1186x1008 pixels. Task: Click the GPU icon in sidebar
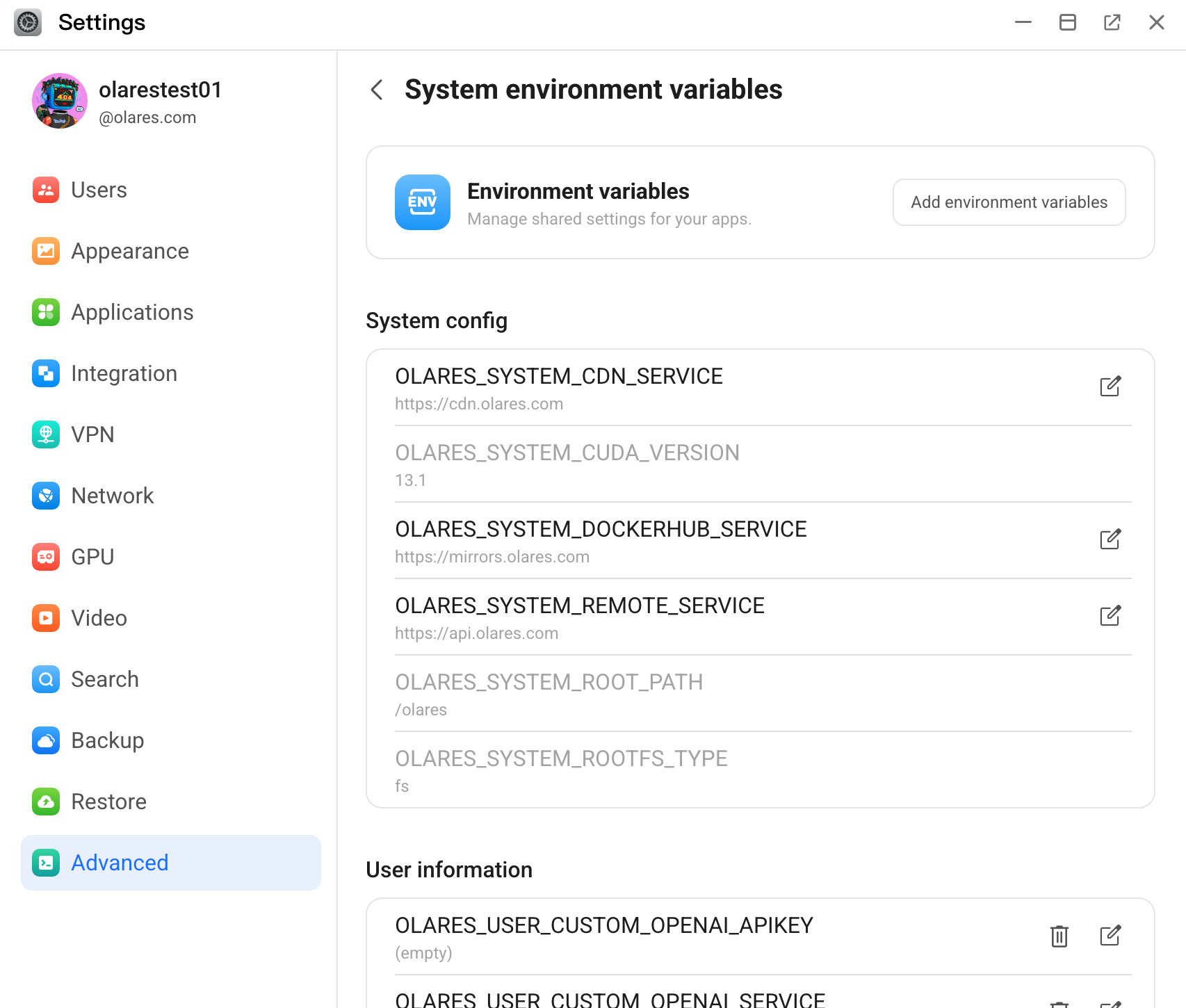[45, 556]
